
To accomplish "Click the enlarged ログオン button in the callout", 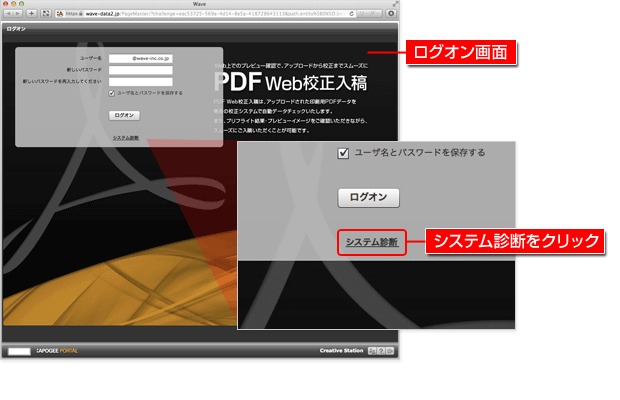I will 369,197.
